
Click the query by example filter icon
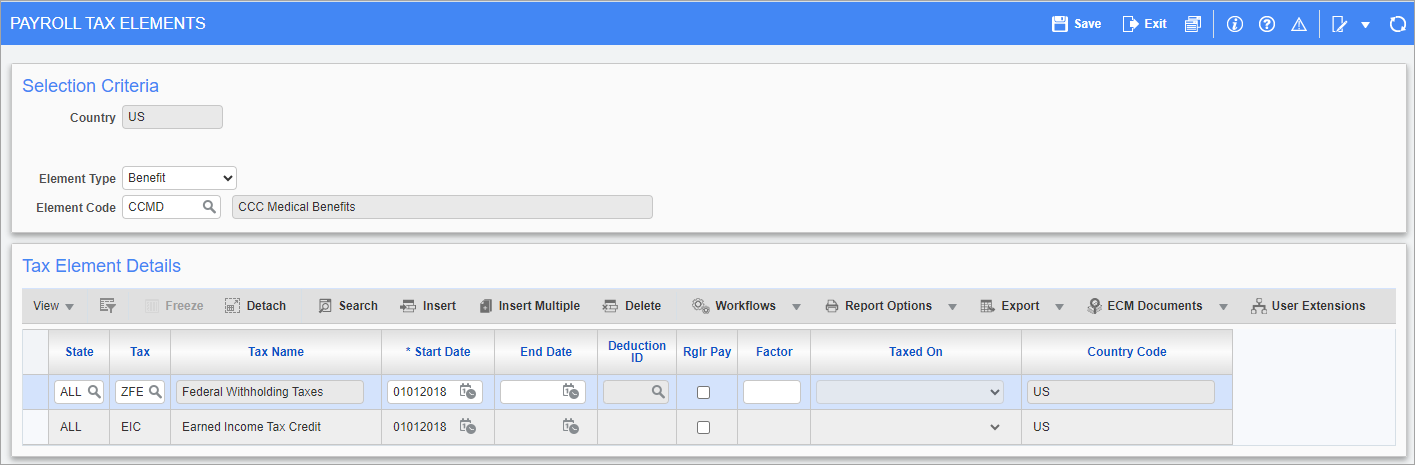pos(108,306)
